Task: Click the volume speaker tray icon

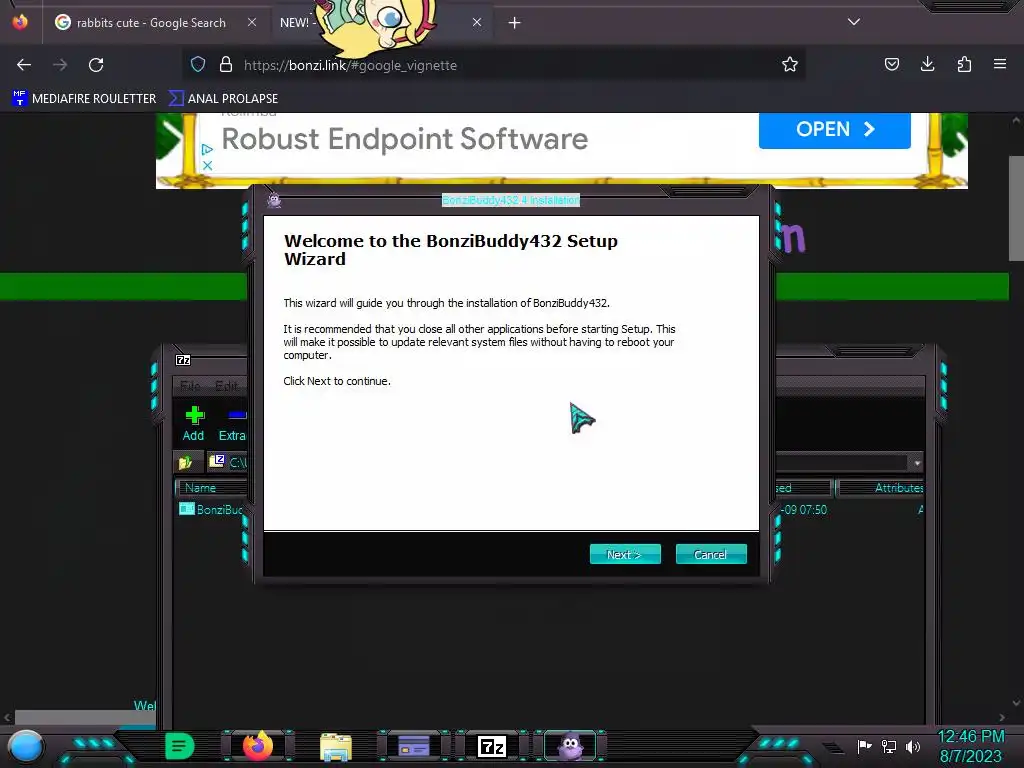Action: pyautogui.click(x=913, y=746)
